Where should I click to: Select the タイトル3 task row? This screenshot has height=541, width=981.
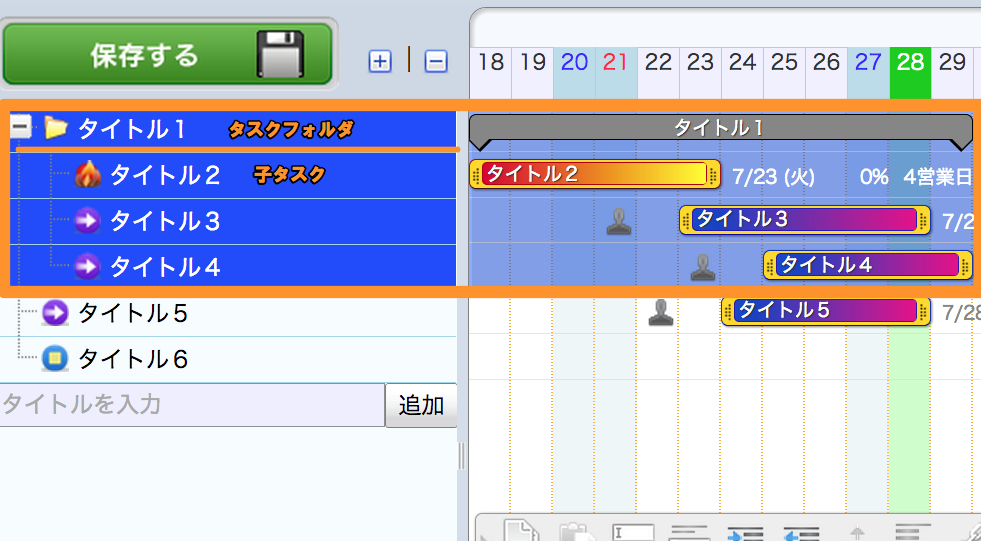point(233,221)
